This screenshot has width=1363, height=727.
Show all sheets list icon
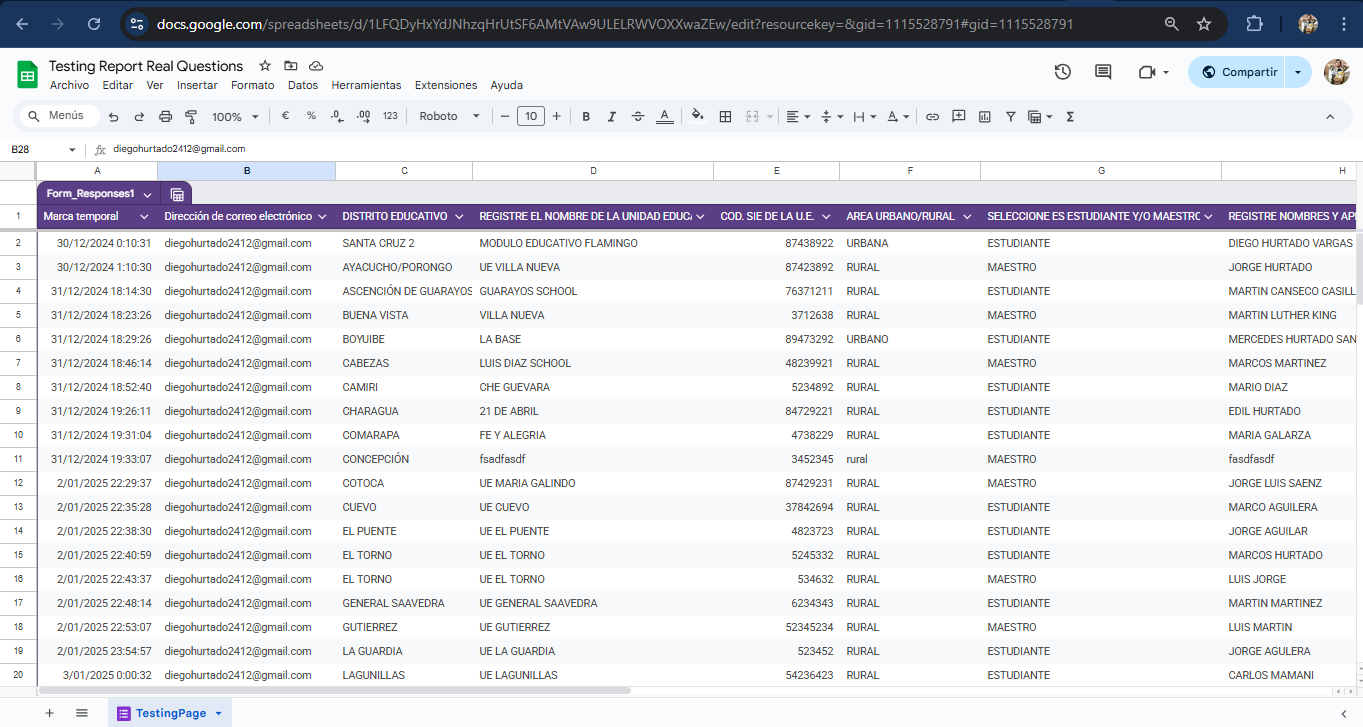click(82, 713)
